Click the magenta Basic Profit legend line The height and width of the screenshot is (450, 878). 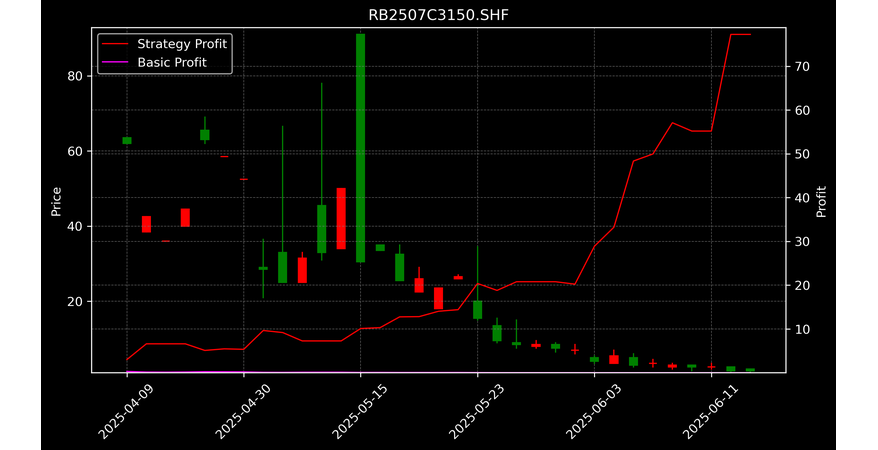(115, 63)
